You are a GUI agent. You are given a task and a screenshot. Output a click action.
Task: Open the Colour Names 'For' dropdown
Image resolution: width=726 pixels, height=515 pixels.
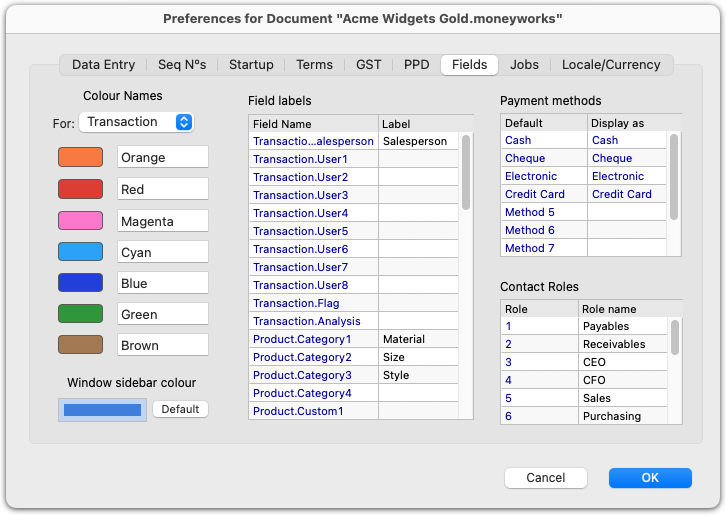coord(136,122)
